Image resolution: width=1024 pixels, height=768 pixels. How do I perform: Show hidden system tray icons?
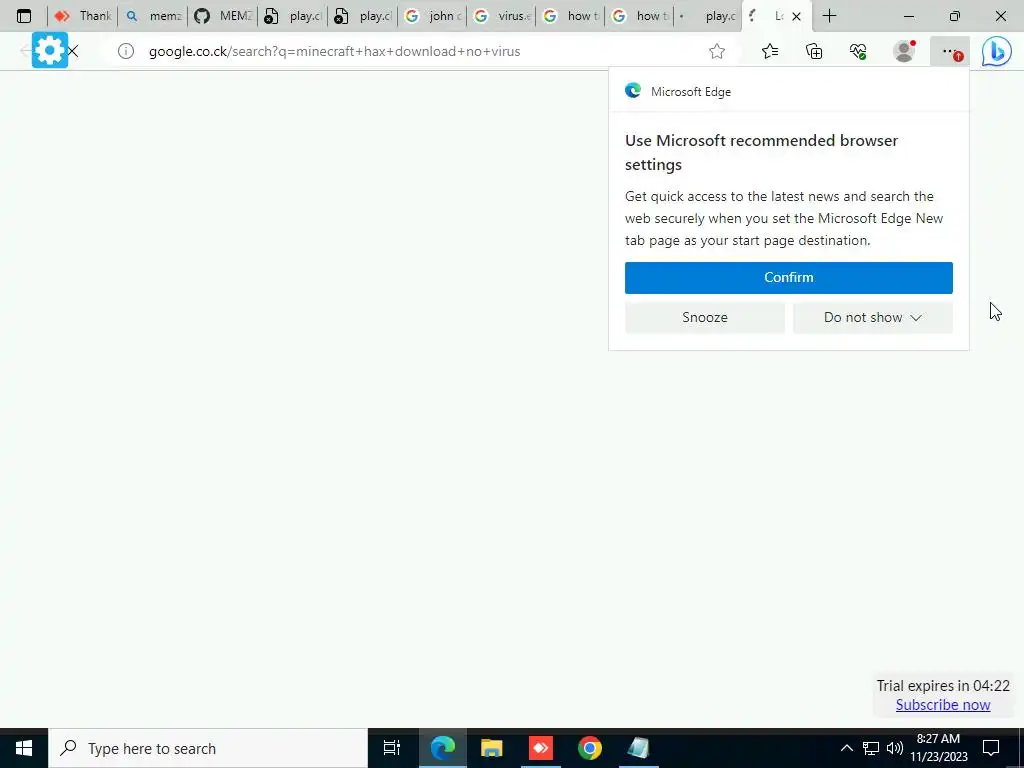pos(846,748)
